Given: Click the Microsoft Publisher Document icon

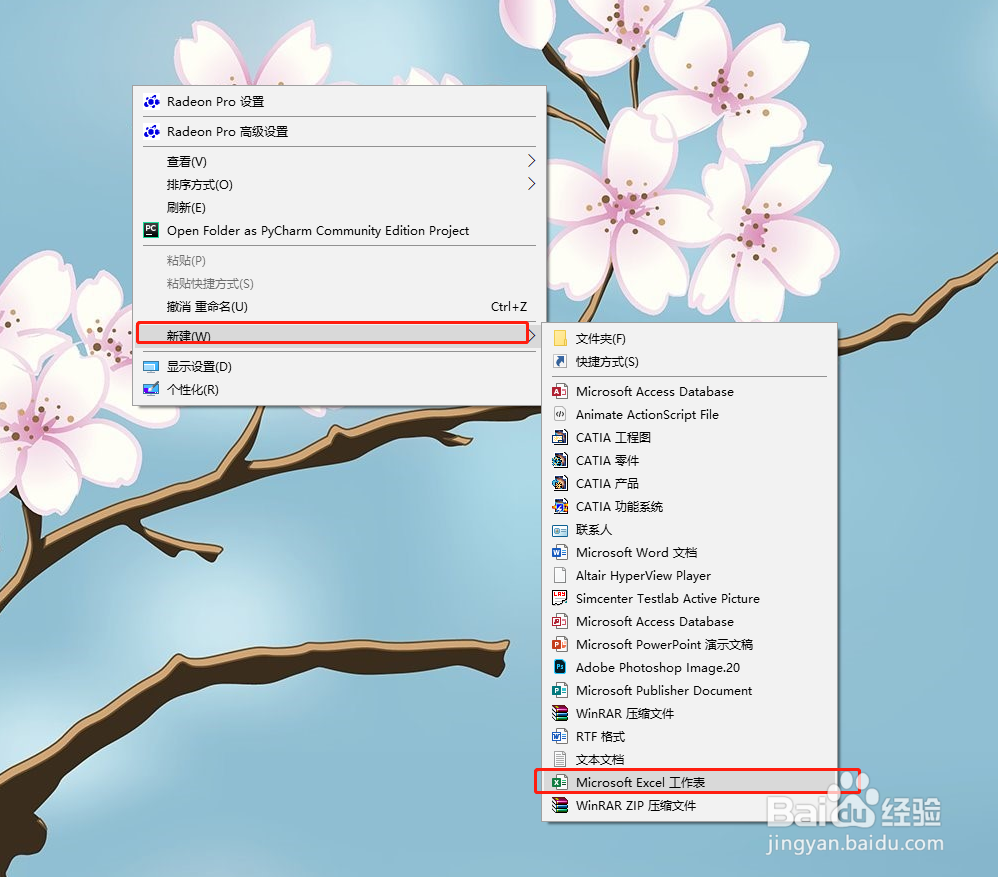Looking at the screenshot, I should [560, 691].
